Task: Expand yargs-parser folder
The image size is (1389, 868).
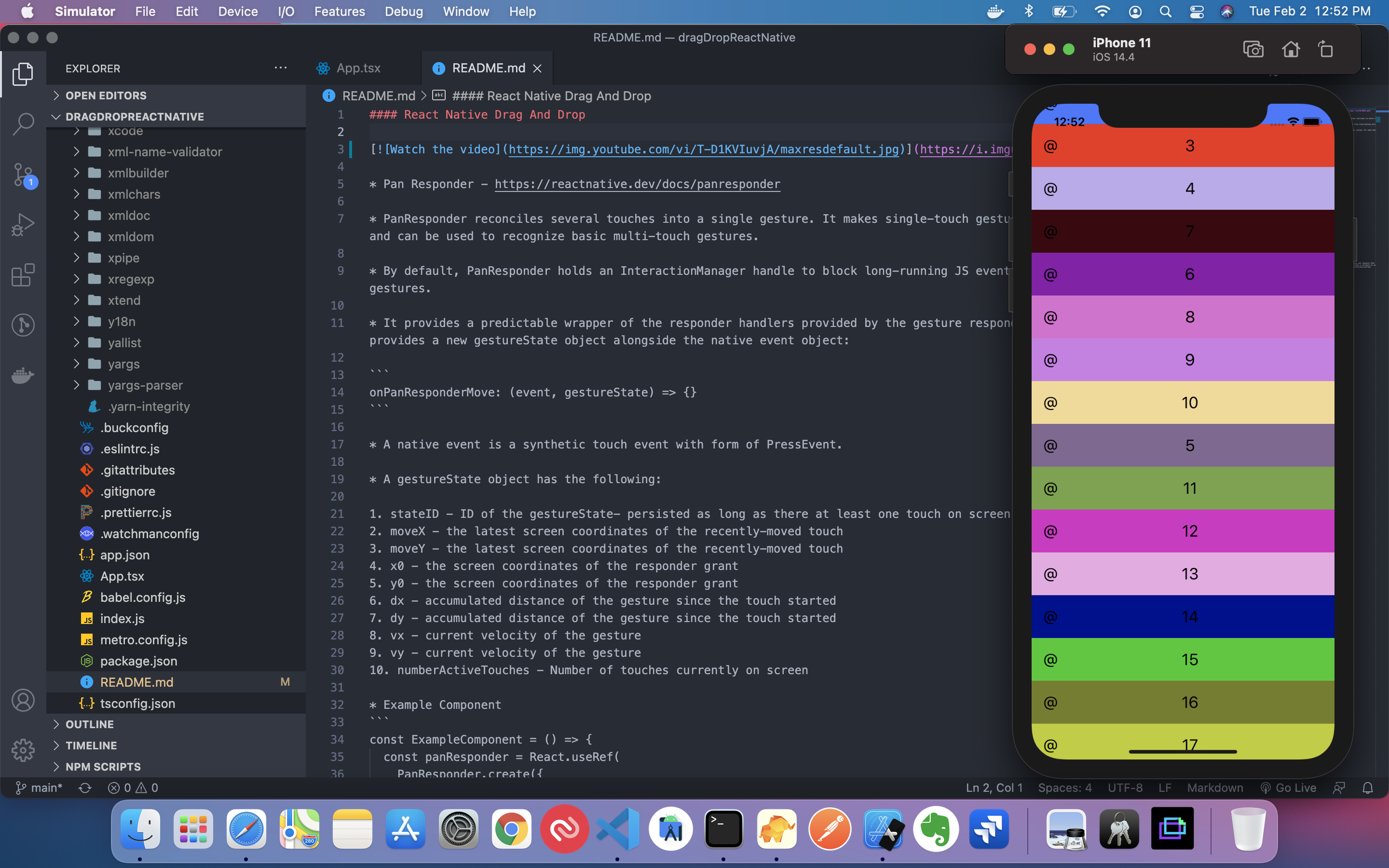Action: tap(176, 385)
